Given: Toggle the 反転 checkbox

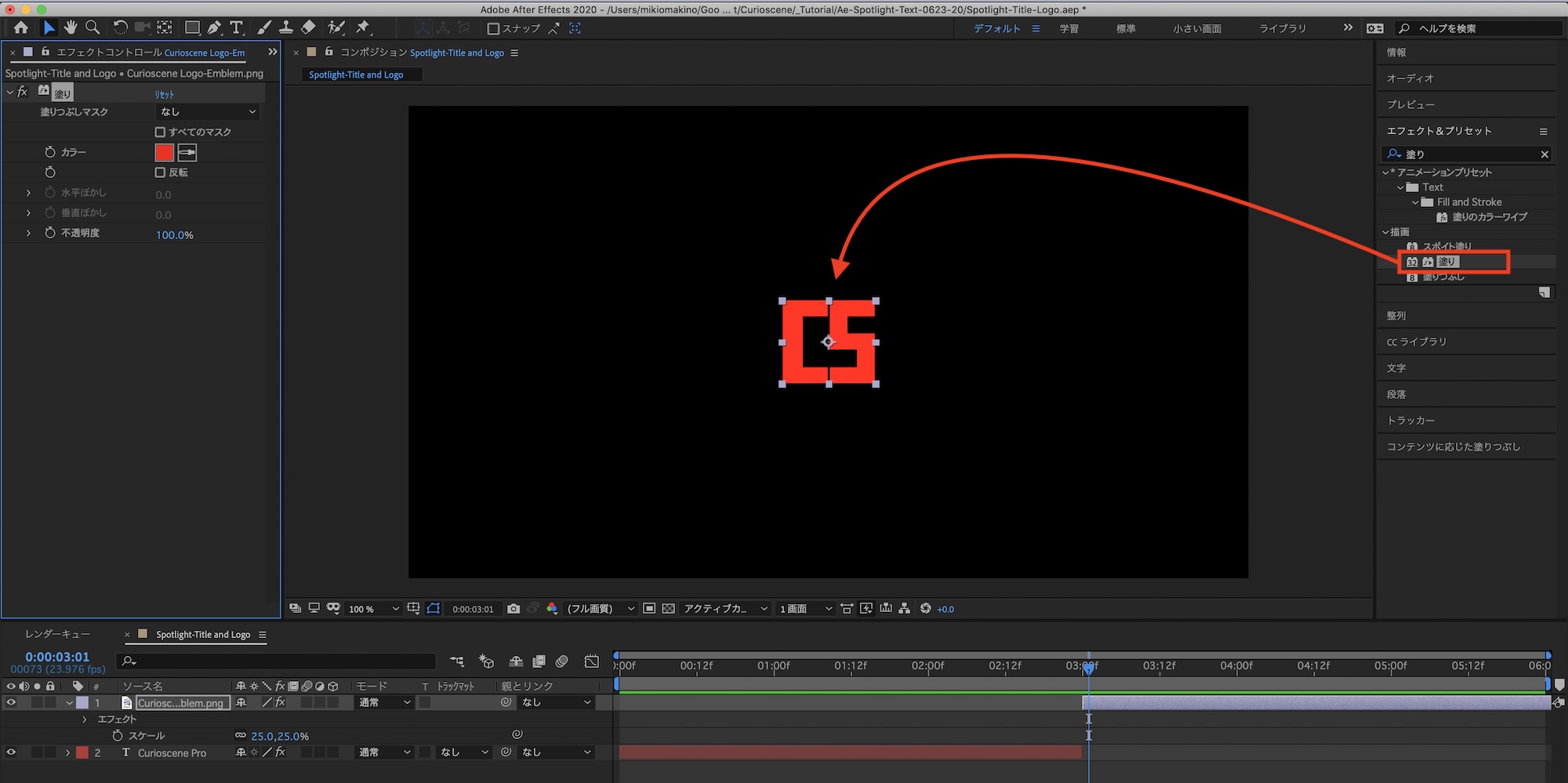Looking at the screenshot, I should 160,172.
